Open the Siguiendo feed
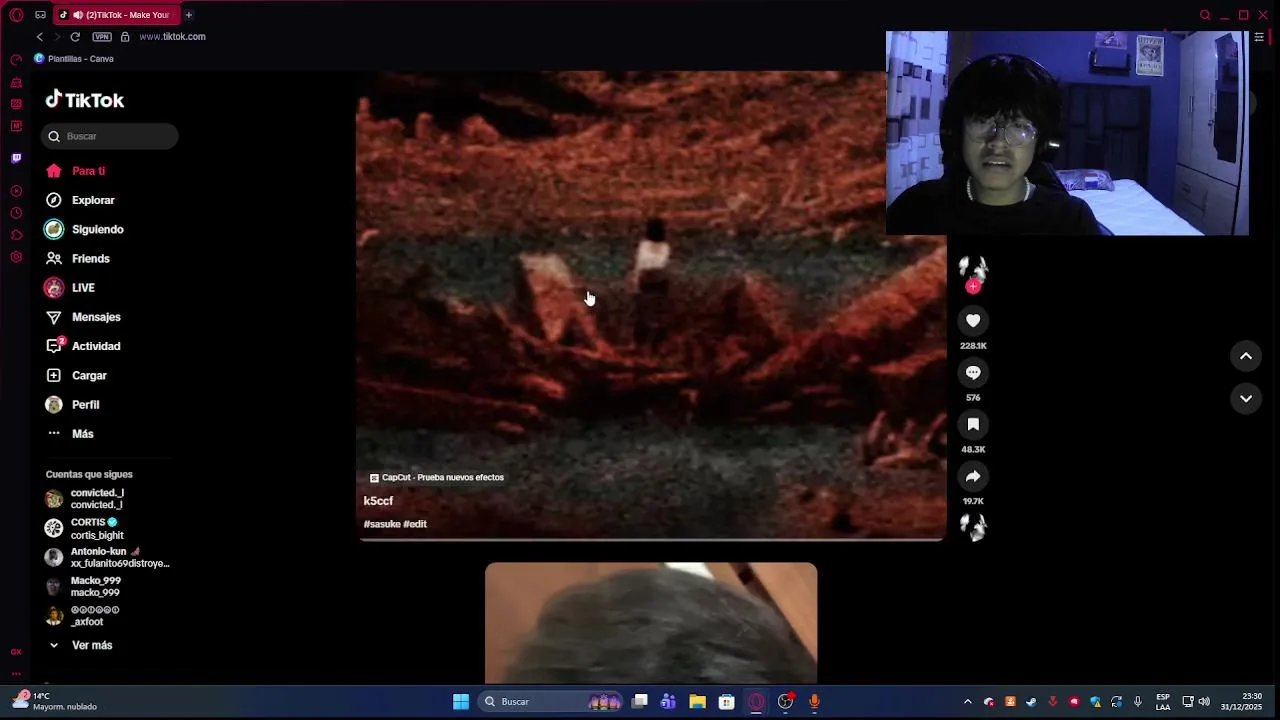1280x720 pixels. pos(84,229)
